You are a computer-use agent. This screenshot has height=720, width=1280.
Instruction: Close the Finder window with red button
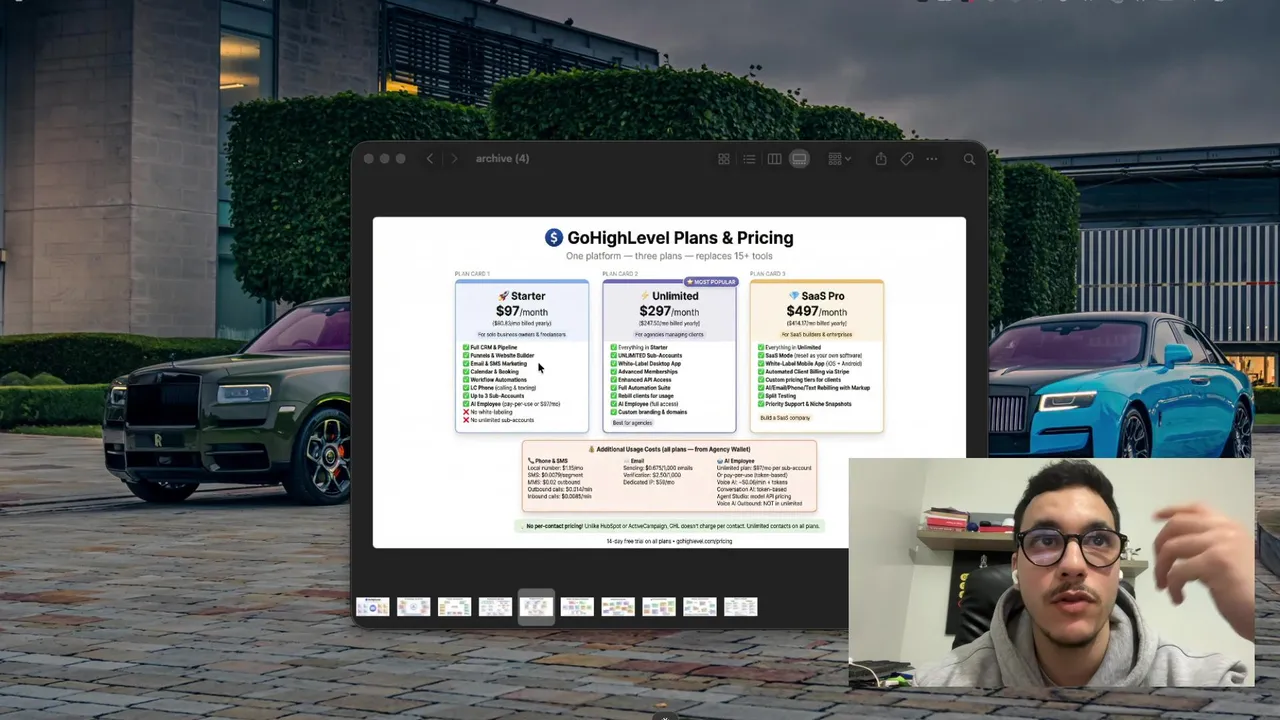(369, 159)
